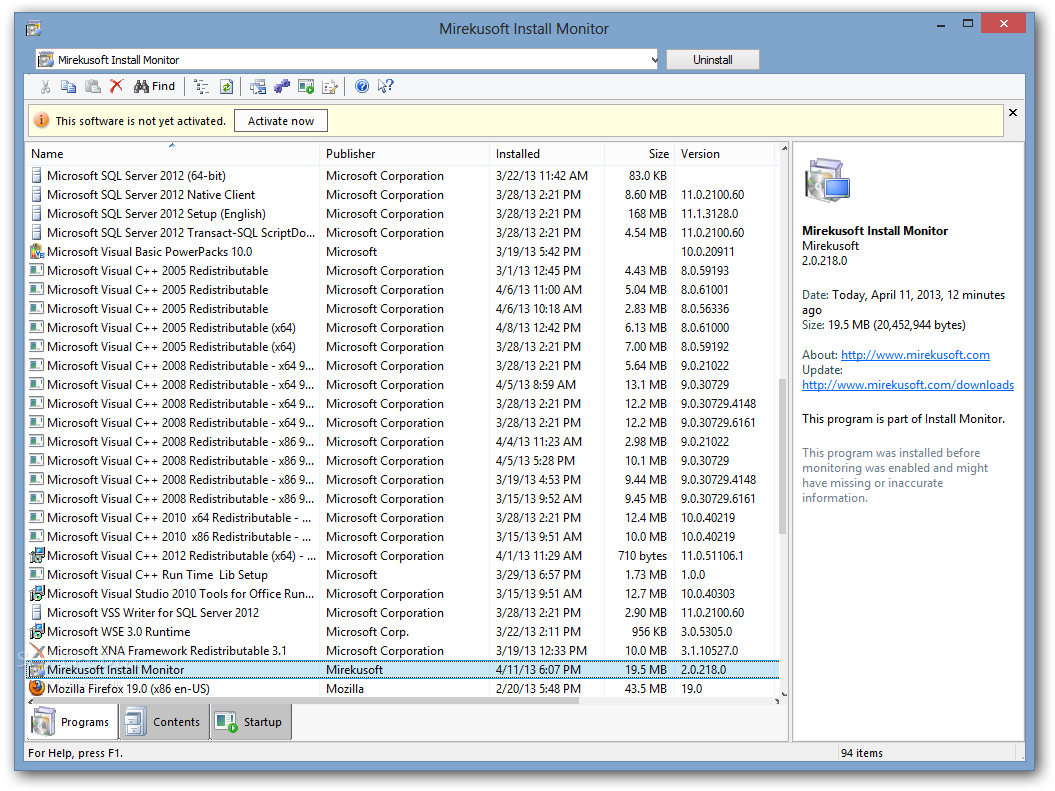Click the Mirekusoft Install Monitor row icon
The height and width of the screenshot is (791, 1055).
[36, 670]
